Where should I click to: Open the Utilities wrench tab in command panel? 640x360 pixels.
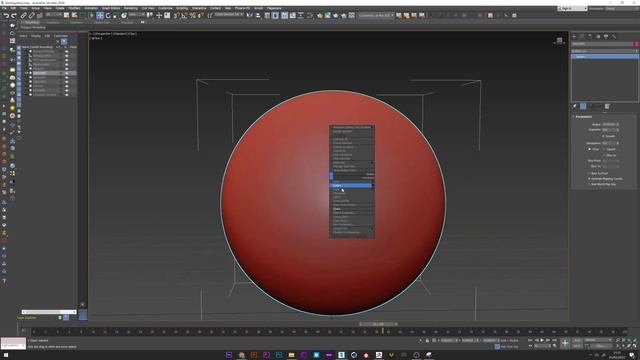click(x=614, y=36)
